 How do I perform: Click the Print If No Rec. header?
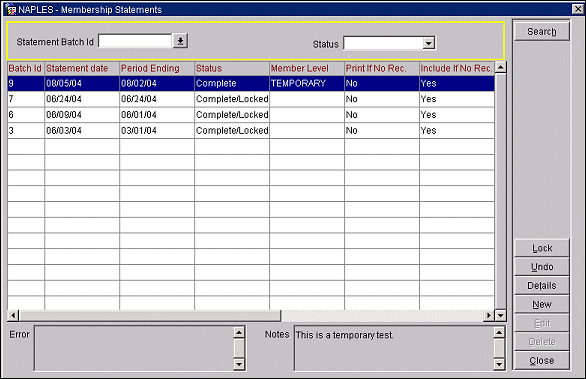pos(382,68)
